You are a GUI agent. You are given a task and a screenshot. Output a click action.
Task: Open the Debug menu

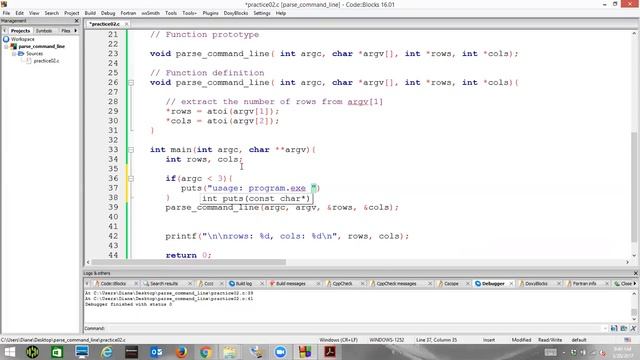pos(108,13)
